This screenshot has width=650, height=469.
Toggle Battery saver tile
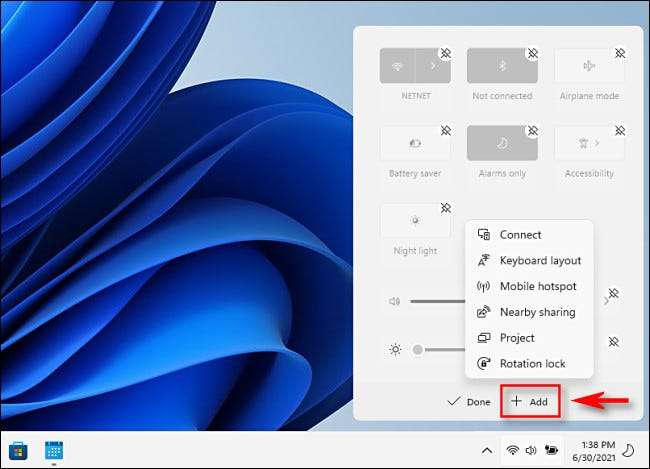click(415, 143)
